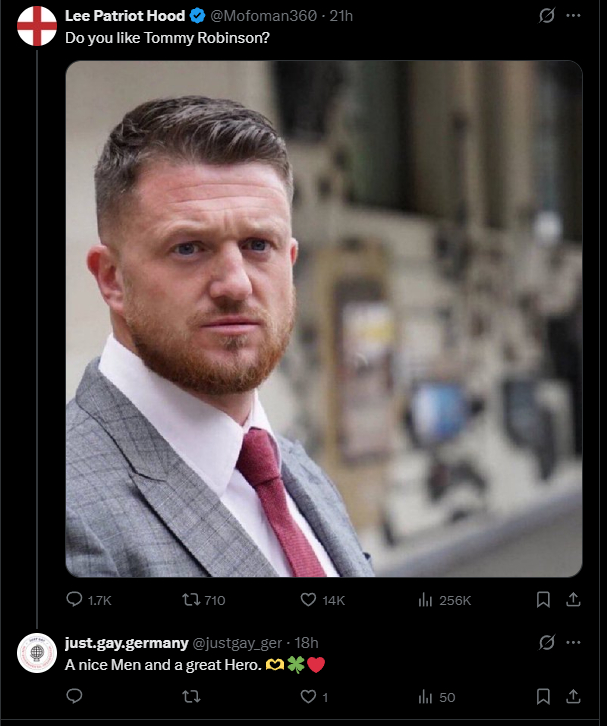View analytics showing 256K views
Image resolution: width=607 pixels, height=726 pixels.
point(424,600)
